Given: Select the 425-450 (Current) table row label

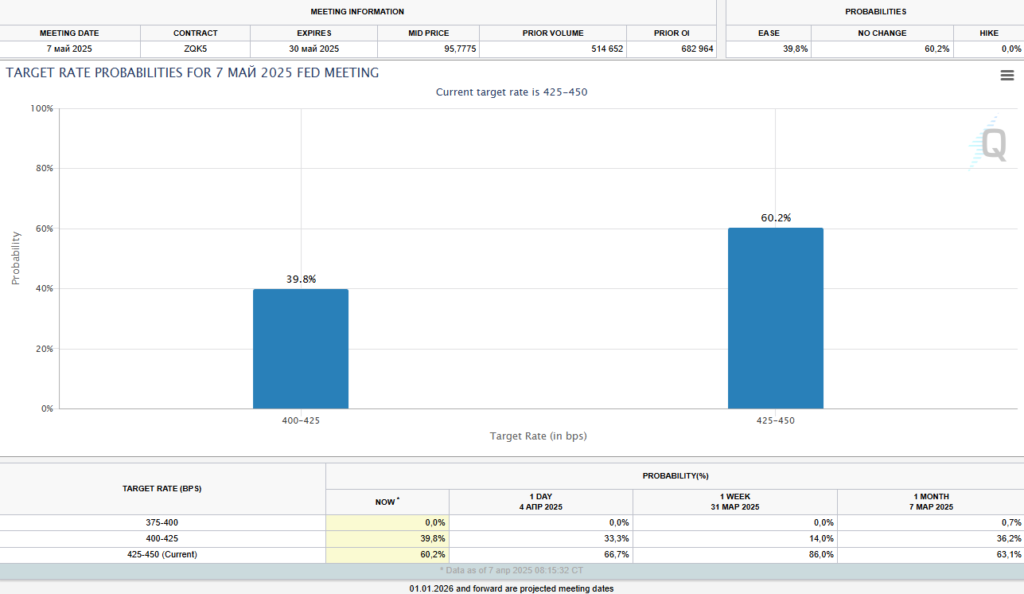Looking at the screenshot, I should pos(163,554).
